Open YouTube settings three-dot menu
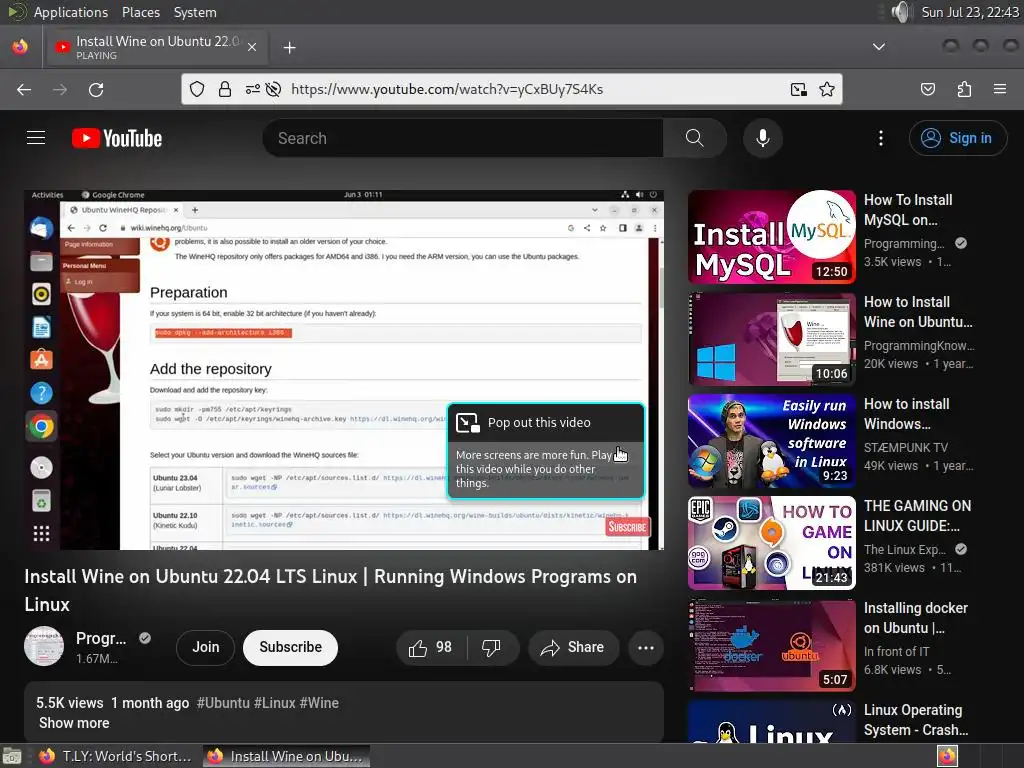The image size is (1024, 768). [880, 138]
